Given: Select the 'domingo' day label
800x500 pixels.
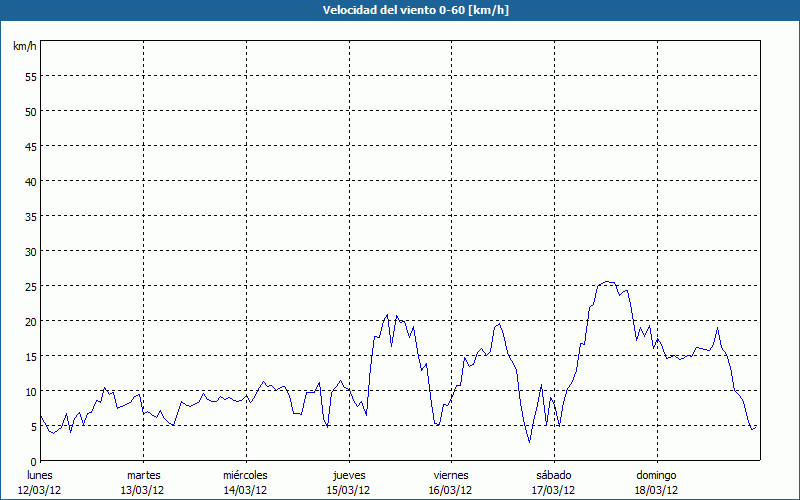Looking at the screenshot, I should coord(656,475).
